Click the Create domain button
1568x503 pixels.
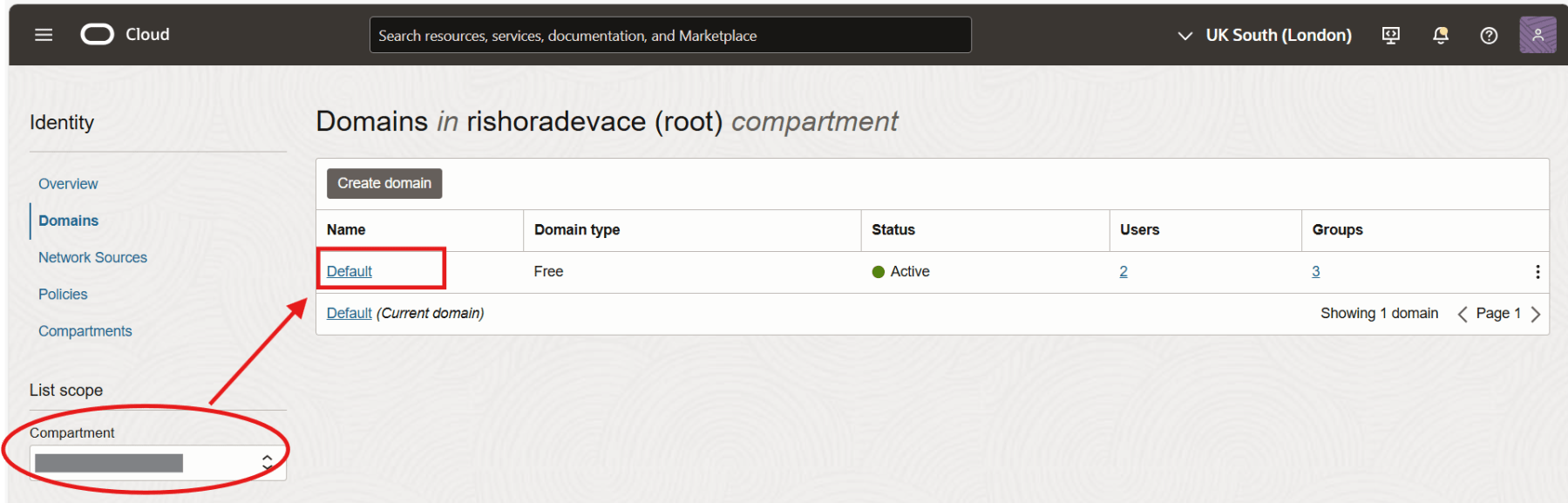point(384,183)
